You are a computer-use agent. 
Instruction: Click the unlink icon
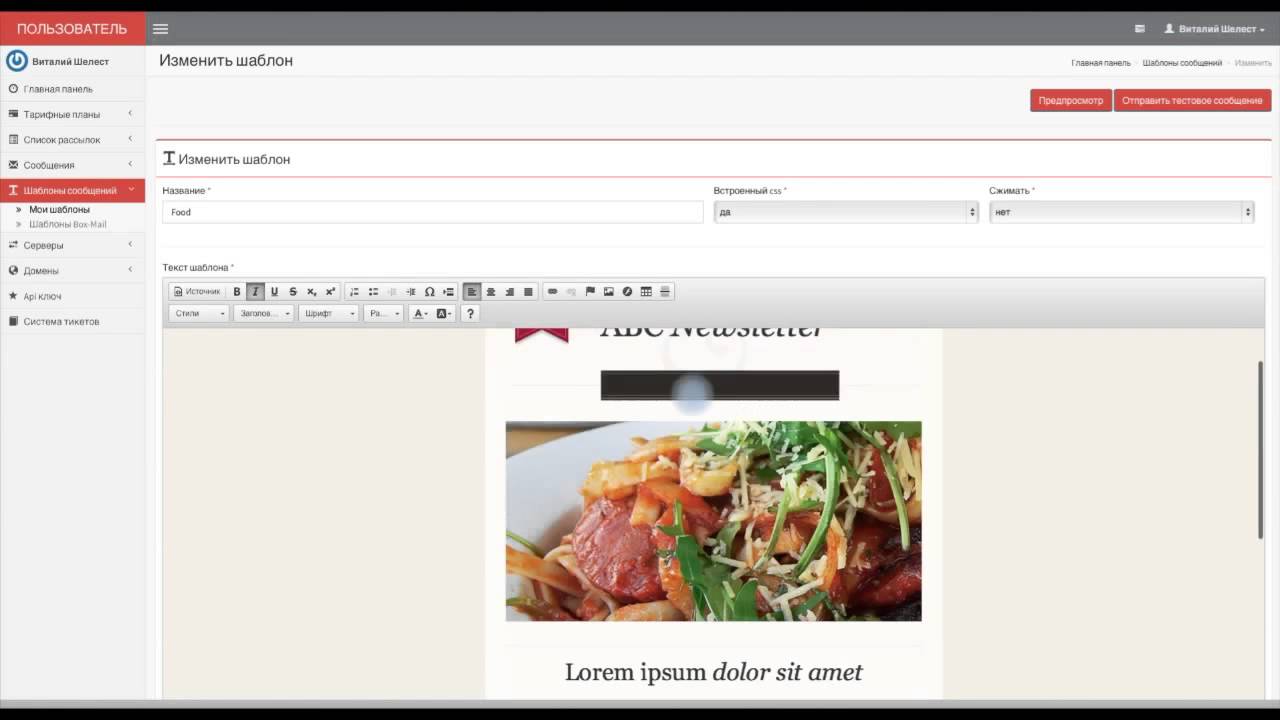click(x=571, y=292)
